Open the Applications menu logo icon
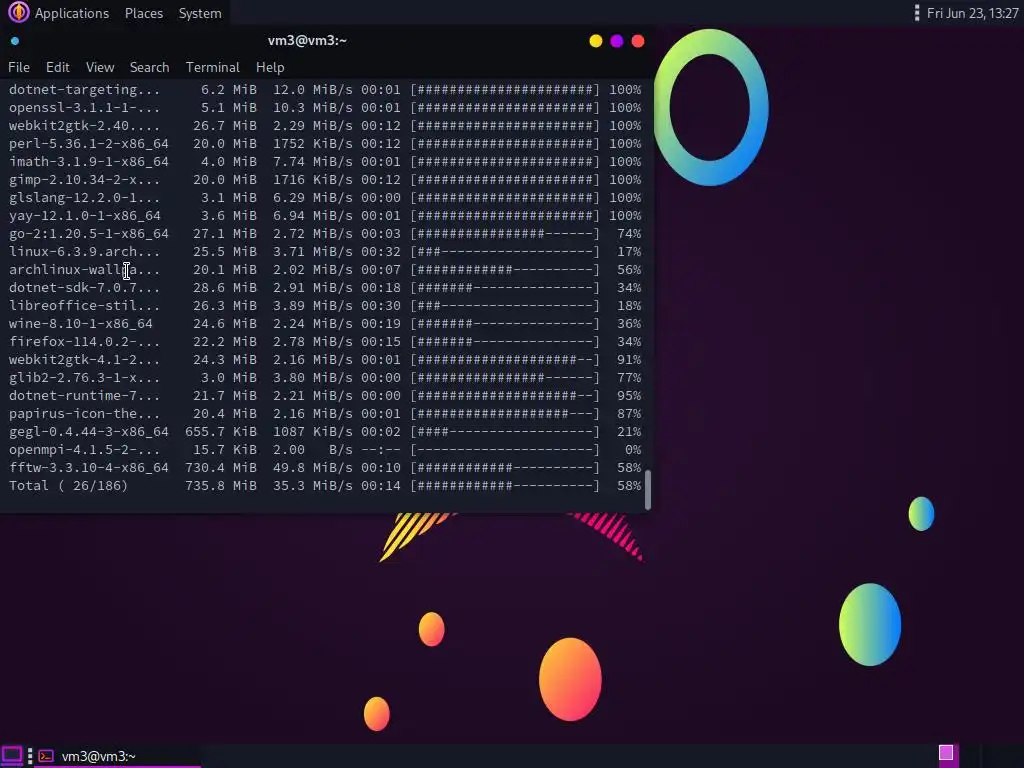1024x768 pixels. (18, 12)
